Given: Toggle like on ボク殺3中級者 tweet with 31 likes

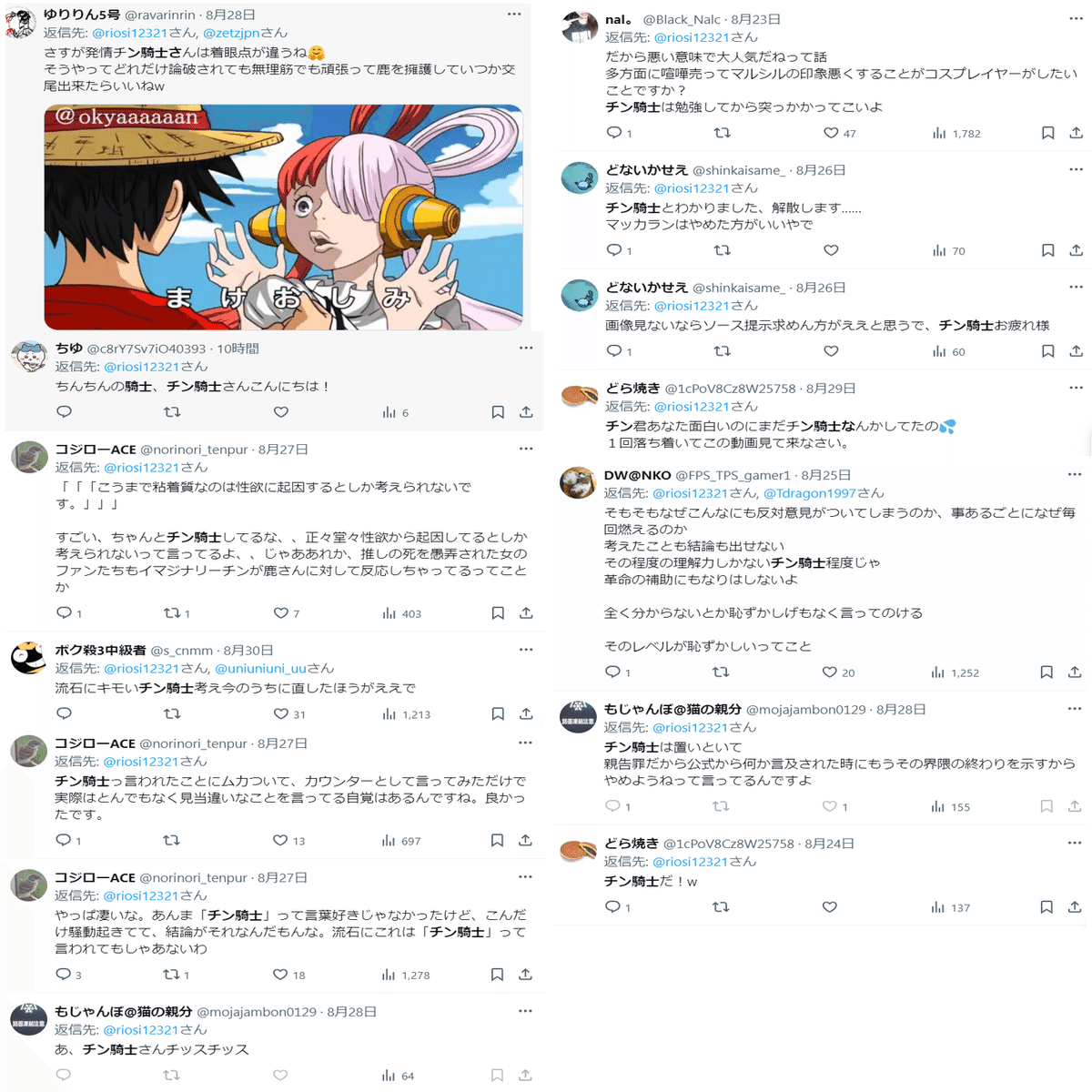Looking at the screenshot, I should [x=281, y=714].
